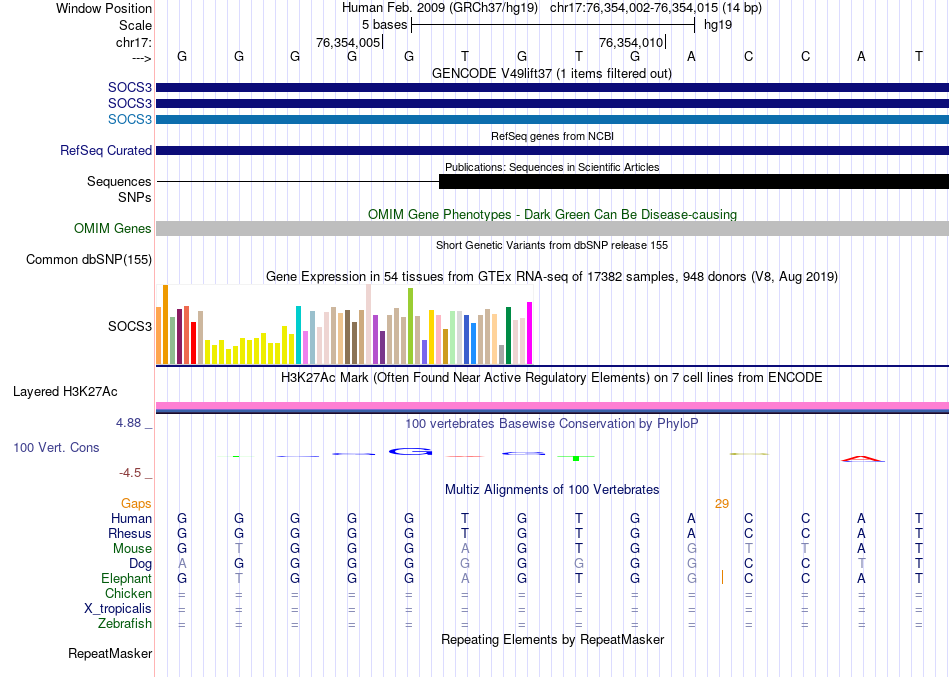The image size is (950, 677).
Task: Click the OMIM Gene Phenotypes green title
Action: (553, 215)
